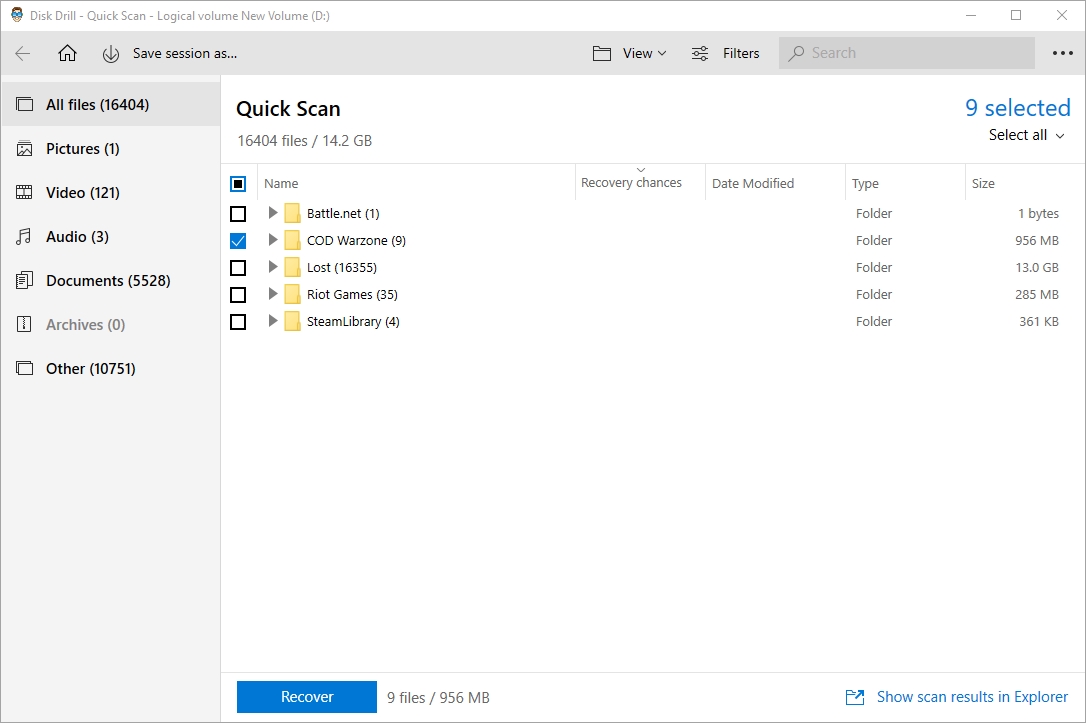Click the '9 files / 956 MB' status text
The image size is (1086, 723).
click(x=438, y=697)
